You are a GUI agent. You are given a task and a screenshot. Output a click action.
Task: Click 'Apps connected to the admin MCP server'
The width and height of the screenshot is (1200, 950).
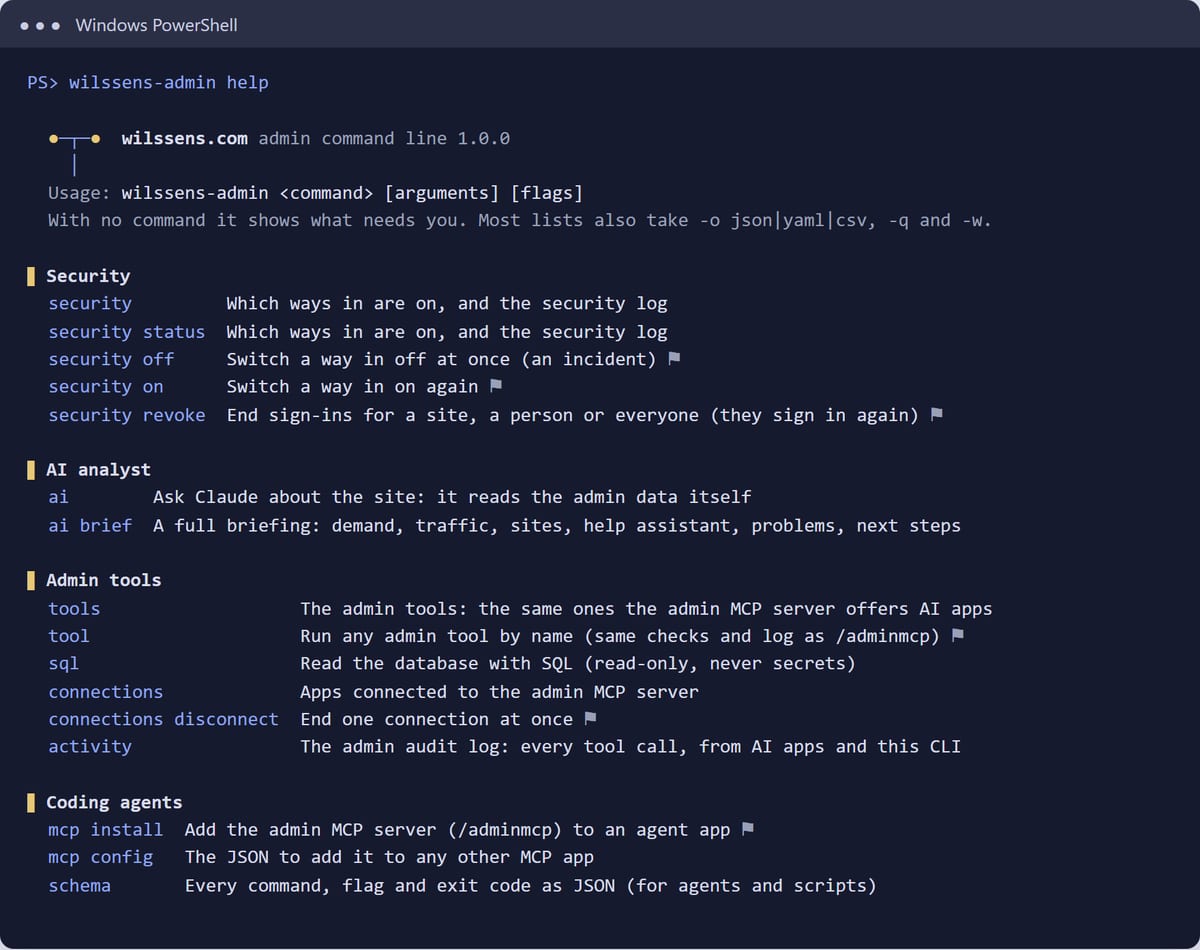point(499,691)
